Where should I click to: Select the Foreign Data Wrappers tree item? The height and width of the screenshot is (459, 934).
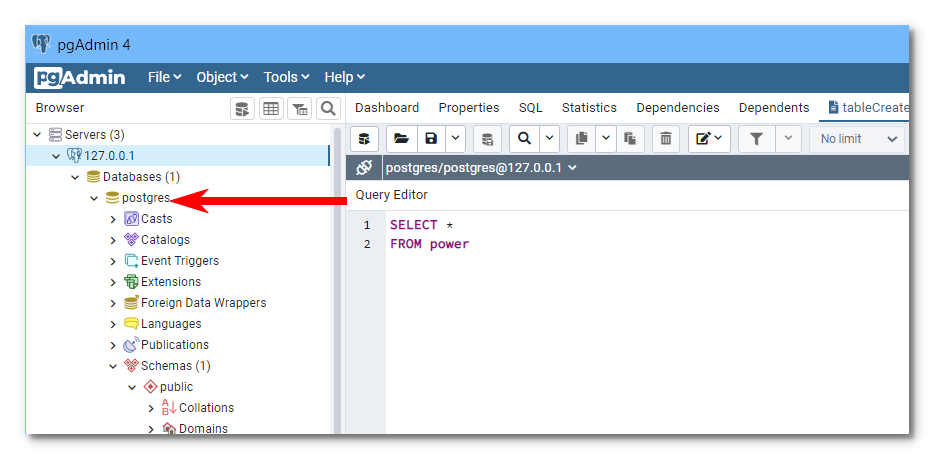pos(204,303)
